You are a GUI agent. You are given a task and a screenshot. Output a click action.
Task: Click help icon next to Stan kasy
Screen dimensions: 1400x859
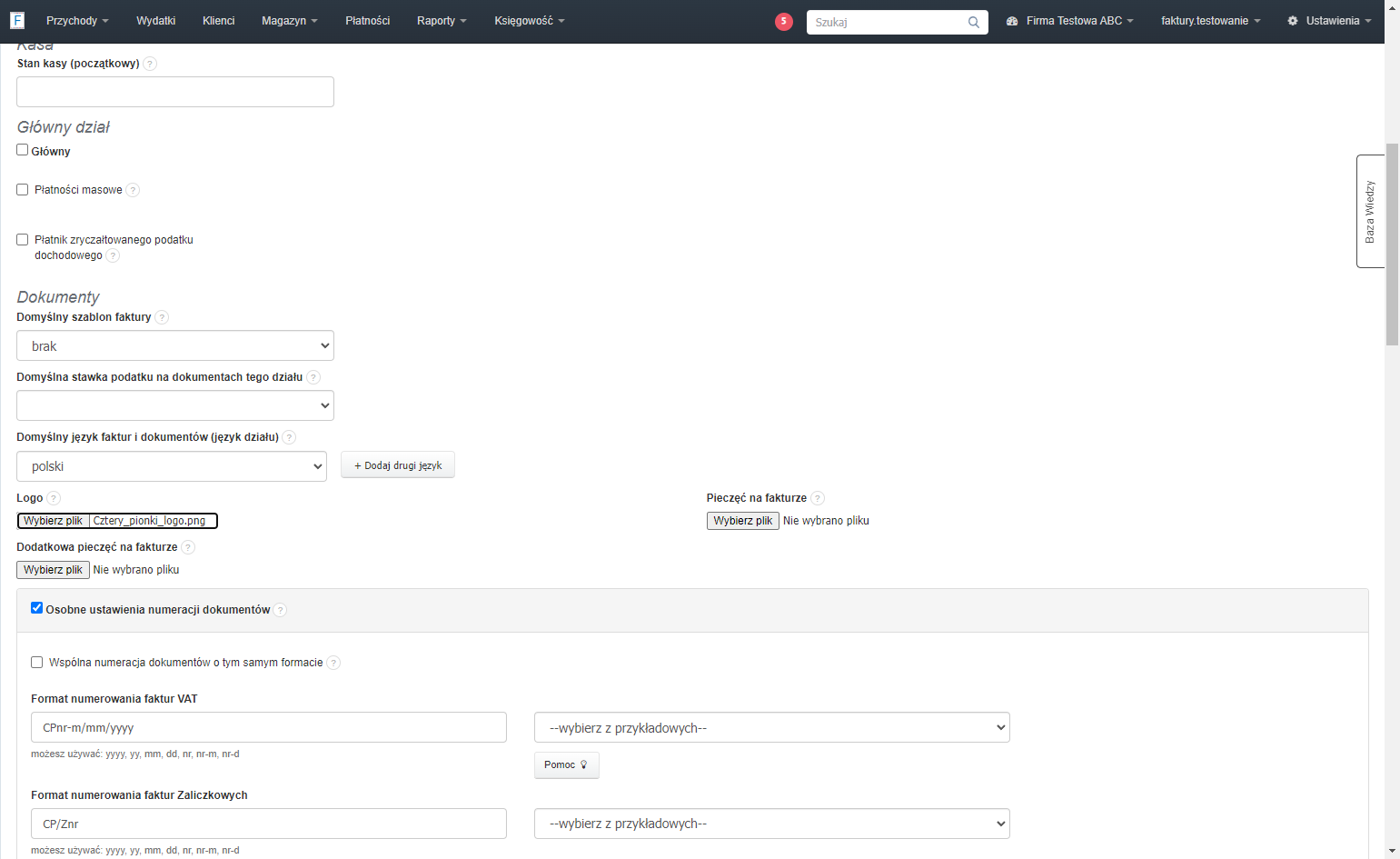[x=150, y=64]
